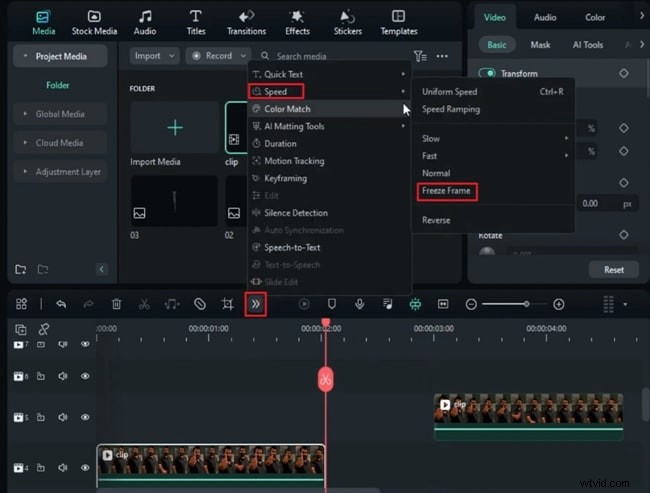Open the more tools double-arrow button

[x=255, y=304]
